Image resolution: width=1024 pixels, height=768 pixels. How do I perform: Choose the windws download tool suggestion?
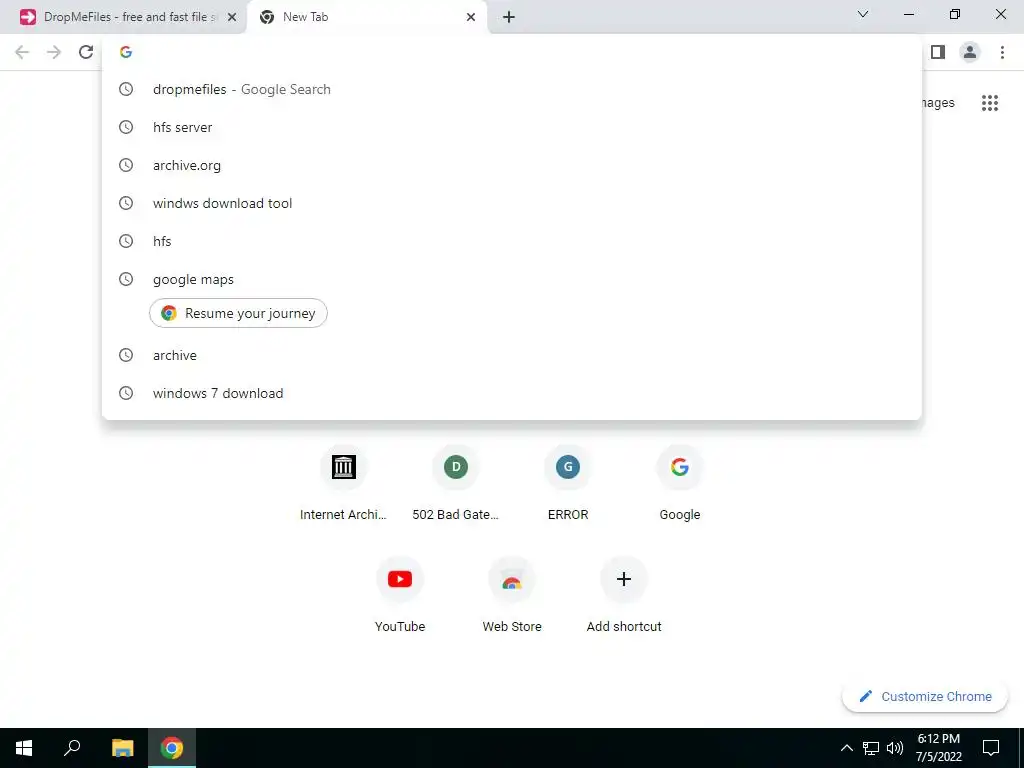(x=512, y=203)
